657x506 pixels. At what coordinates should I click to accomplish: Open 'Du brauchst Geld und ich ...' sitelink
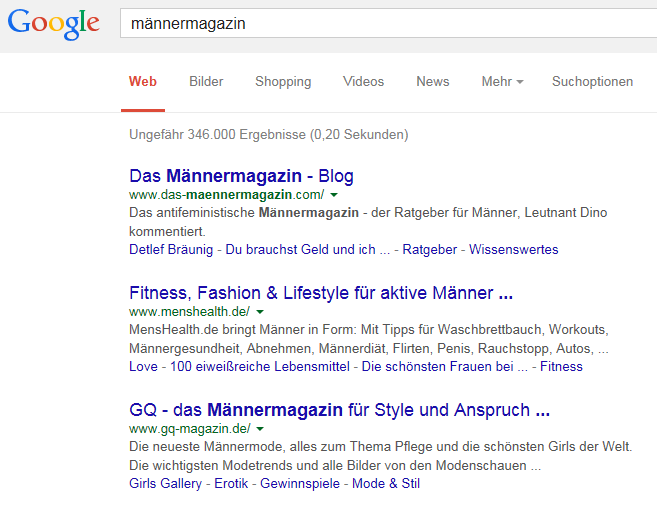tap(308, 250)
